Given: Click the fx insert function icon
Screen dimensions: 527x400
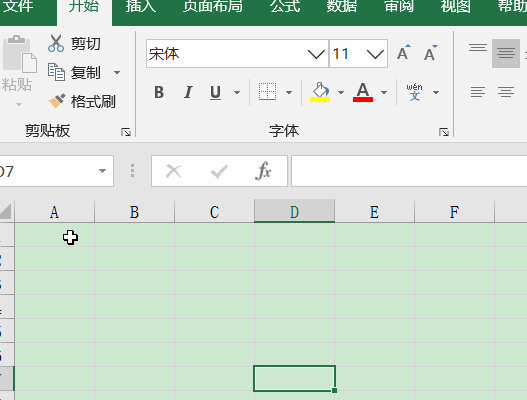Looking at the screenshot, I should click(264, 171).
